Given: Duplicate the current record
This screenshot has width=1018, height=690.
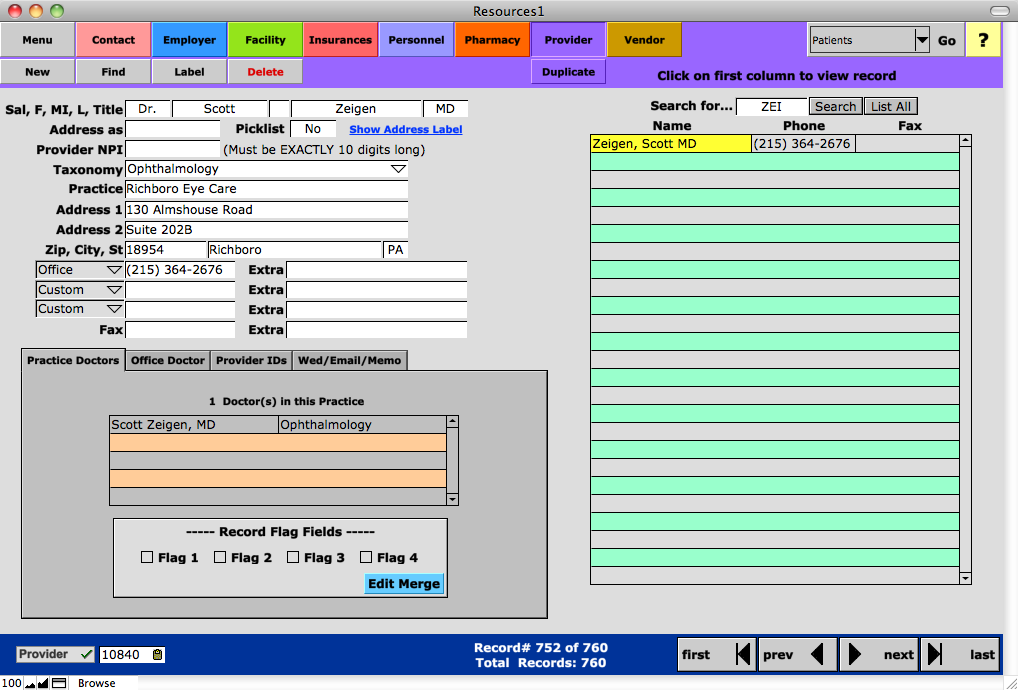Looking at the screenshot, I should (x=568, y=71).
